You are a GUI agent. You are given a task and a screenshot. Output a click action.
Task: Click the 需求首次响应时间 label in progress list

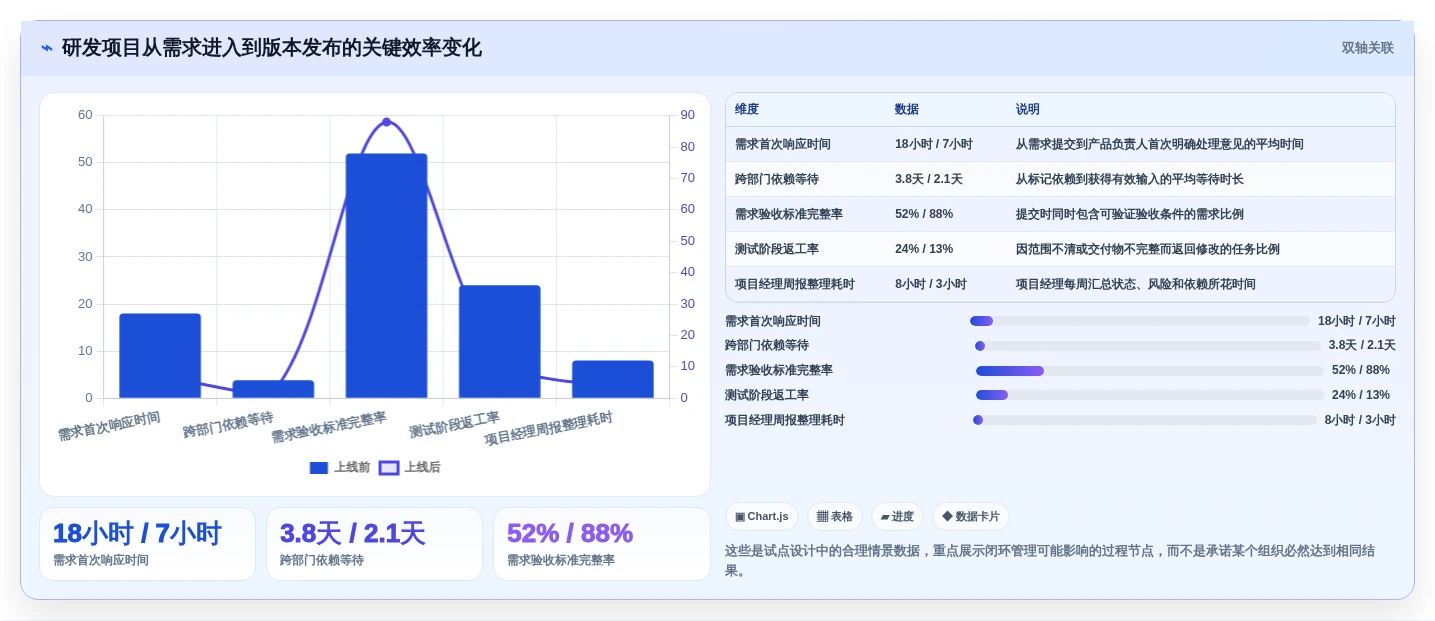click(773, 322)
